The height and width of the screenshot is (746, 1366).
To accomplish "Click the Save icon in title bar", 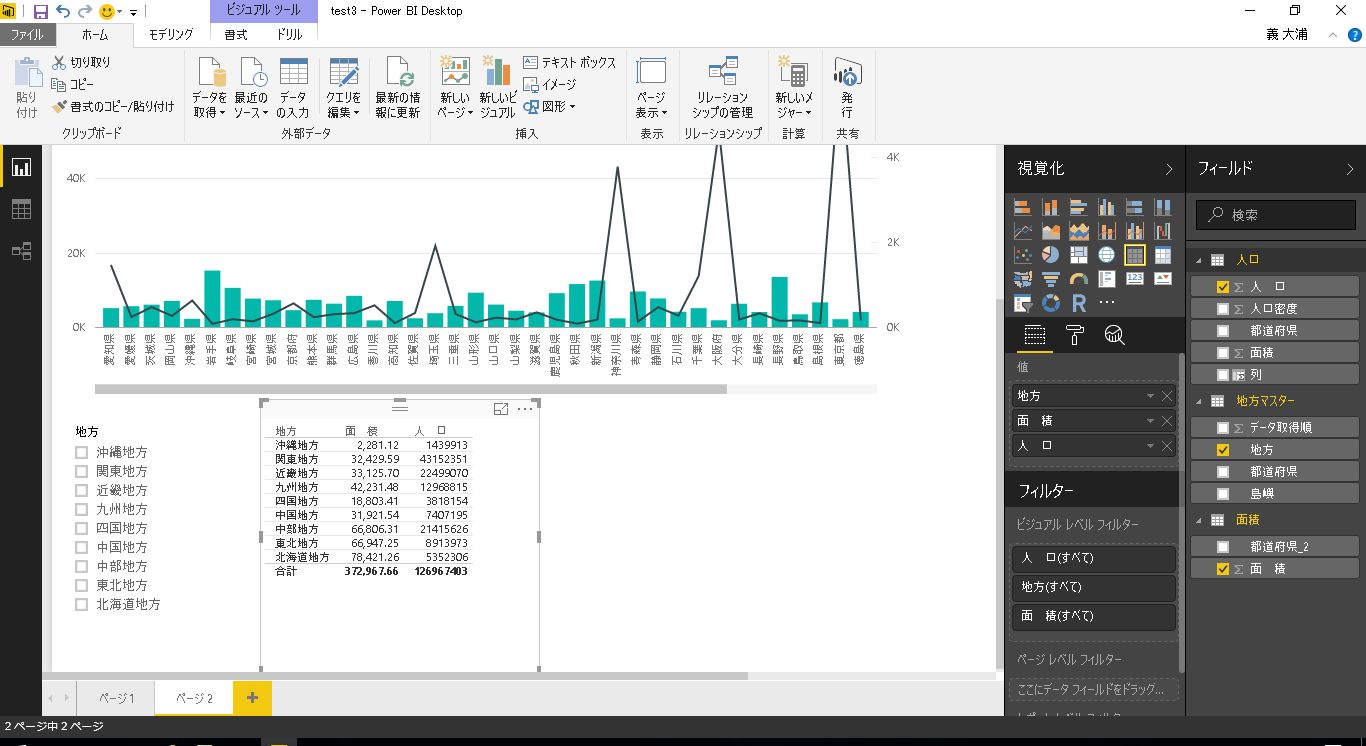I will pos(41,11).
